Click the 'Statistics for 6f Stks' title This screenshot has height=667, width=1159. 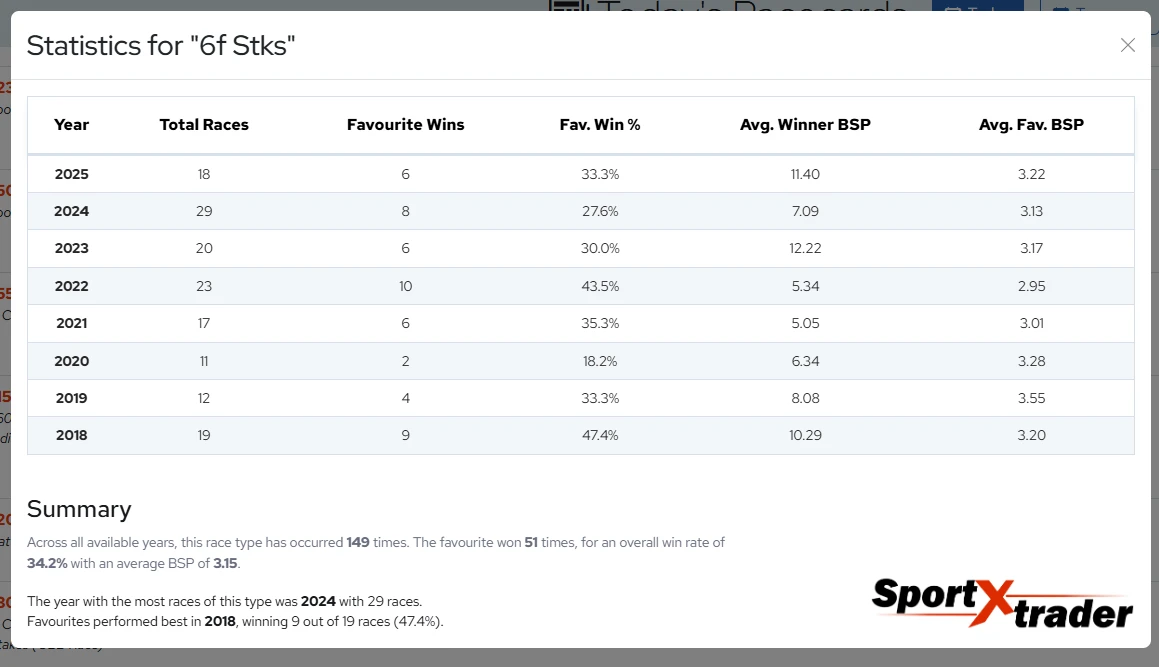point(161,45)
